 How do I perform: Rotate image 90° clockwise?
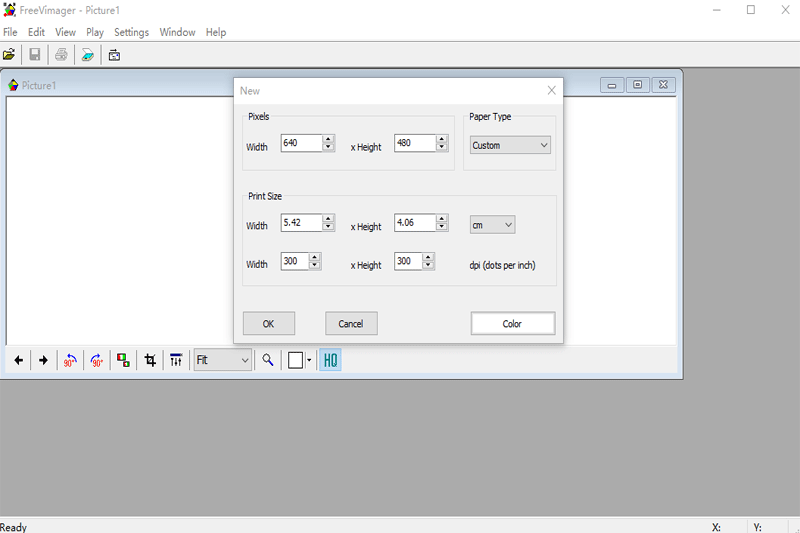click(x=97, y=360)
